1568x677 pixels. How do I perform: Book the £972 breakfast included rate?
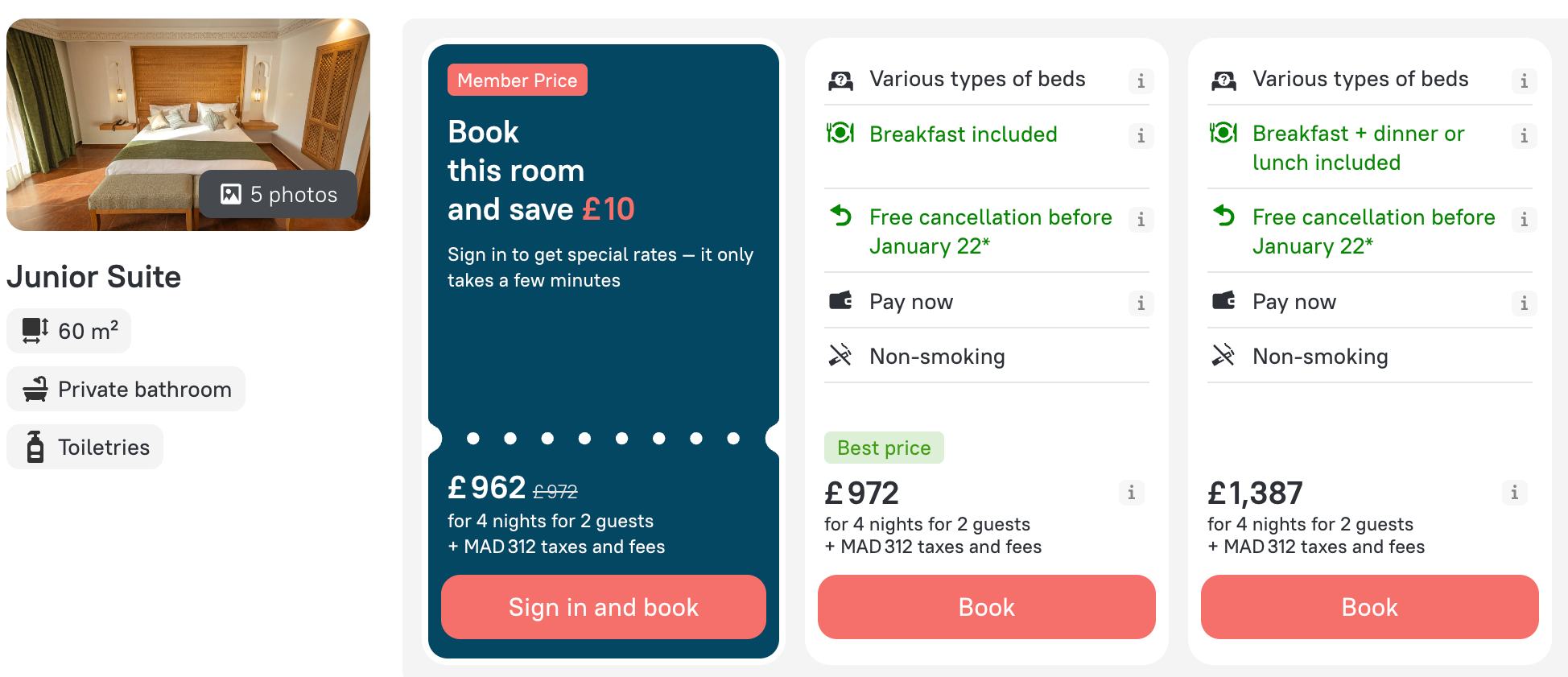pos(986,607)
